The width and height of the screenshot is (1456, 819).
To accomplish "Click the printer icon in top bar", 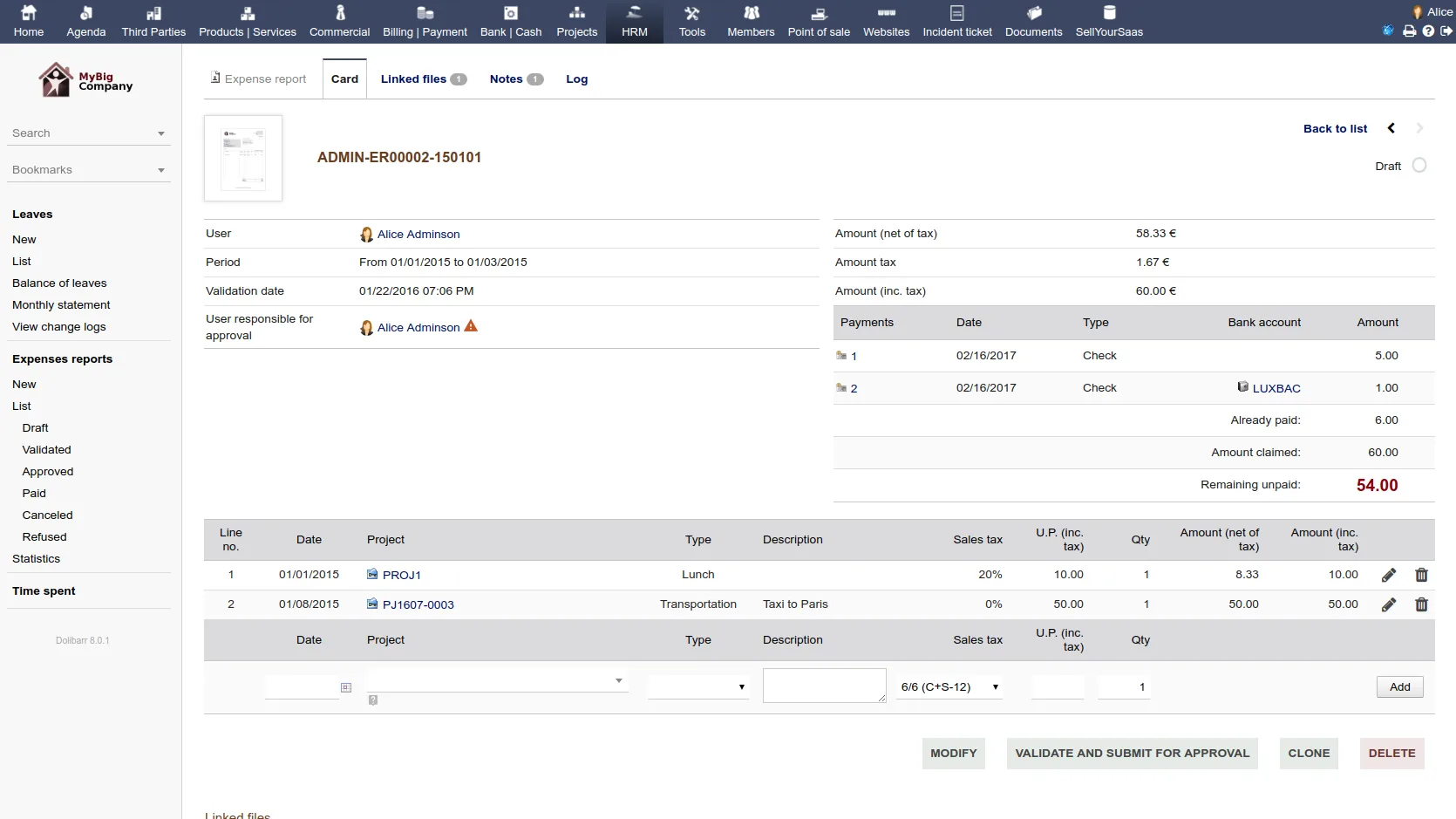I will [1409, 31].
